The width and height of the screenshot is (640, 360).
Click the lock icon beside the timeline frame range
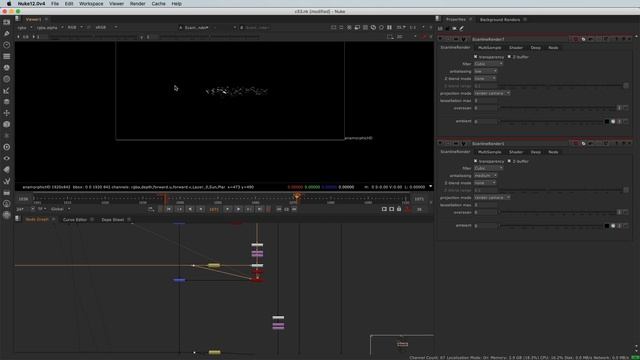coord(399,209)
